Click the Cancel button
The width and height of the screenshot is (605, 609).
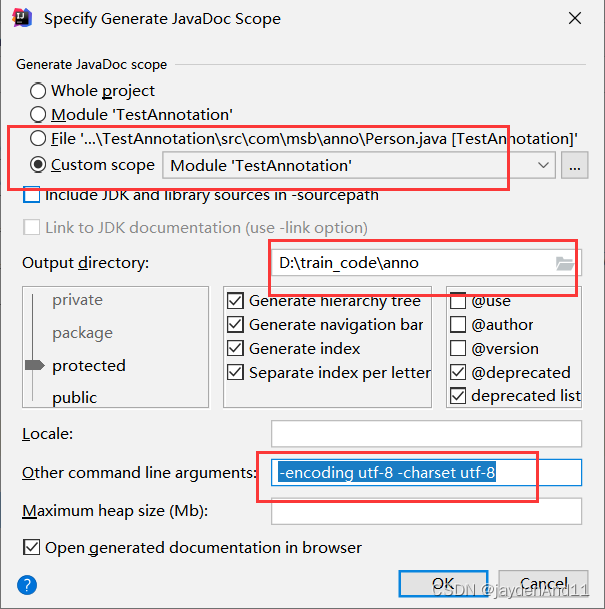(543, 583)
